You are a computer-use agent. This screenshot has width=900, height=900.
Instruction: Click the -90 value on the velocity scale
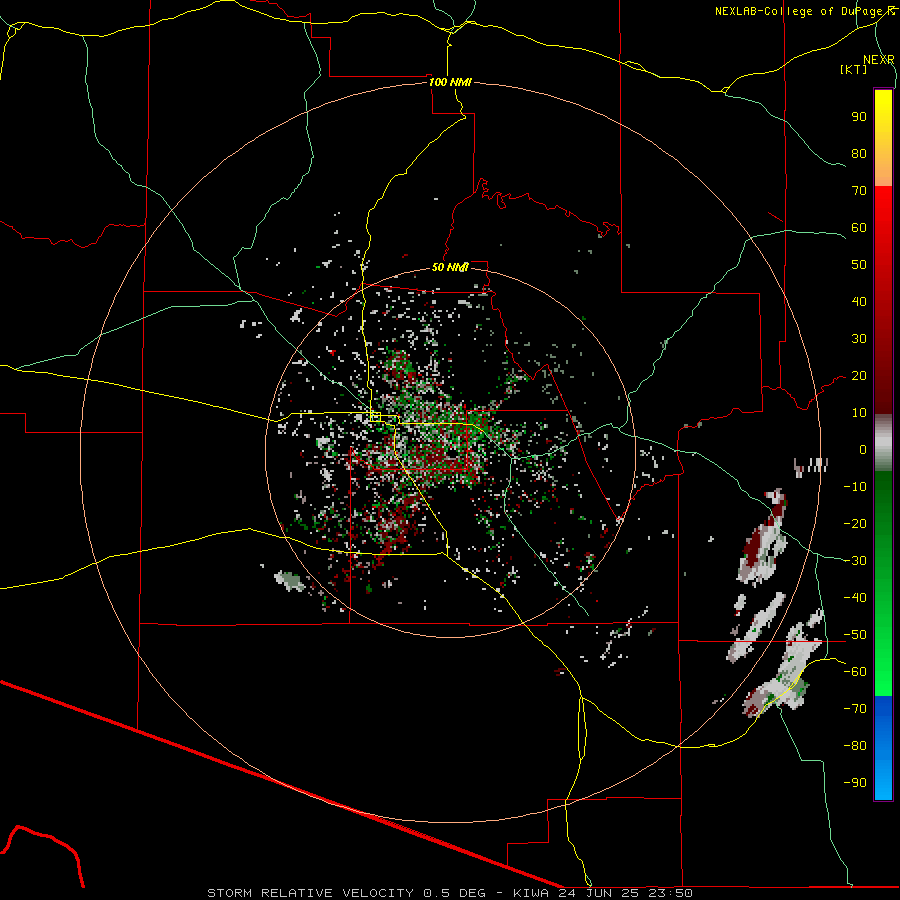click(x=855, y=783)
